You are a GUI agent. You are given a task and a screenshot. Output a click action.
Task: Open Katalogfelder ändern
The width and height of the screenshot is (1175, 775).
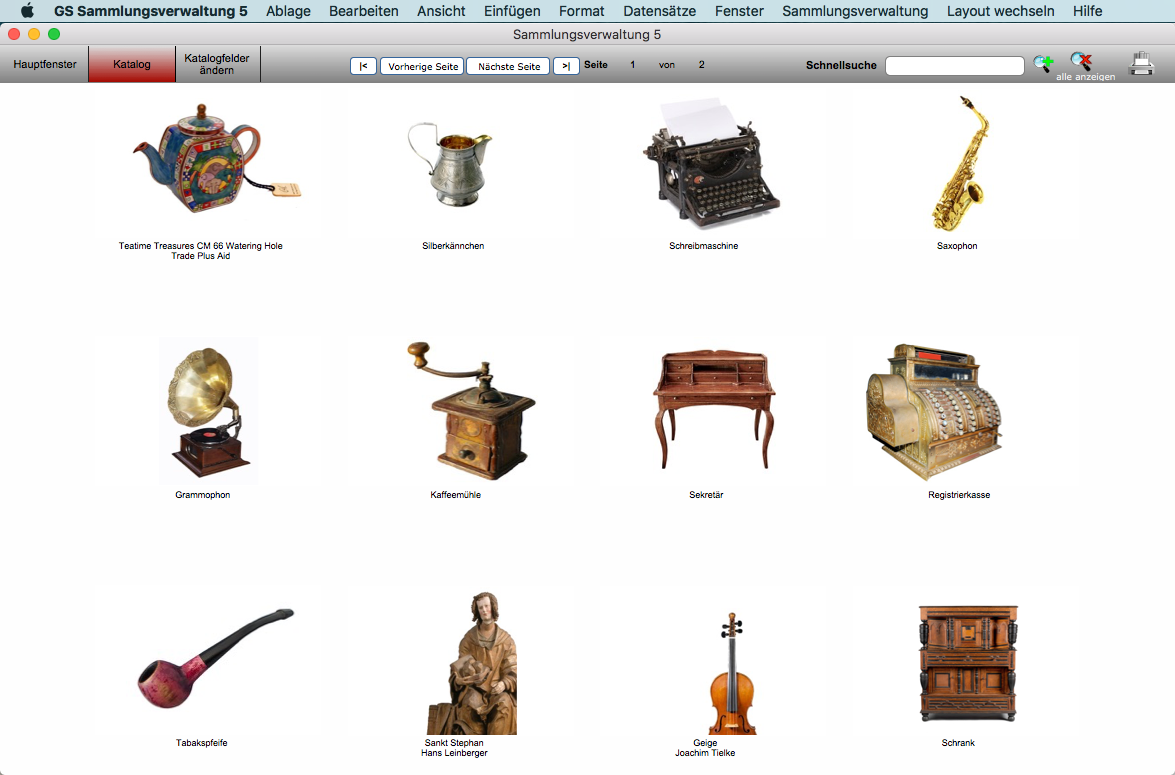[x=217, y=64]
